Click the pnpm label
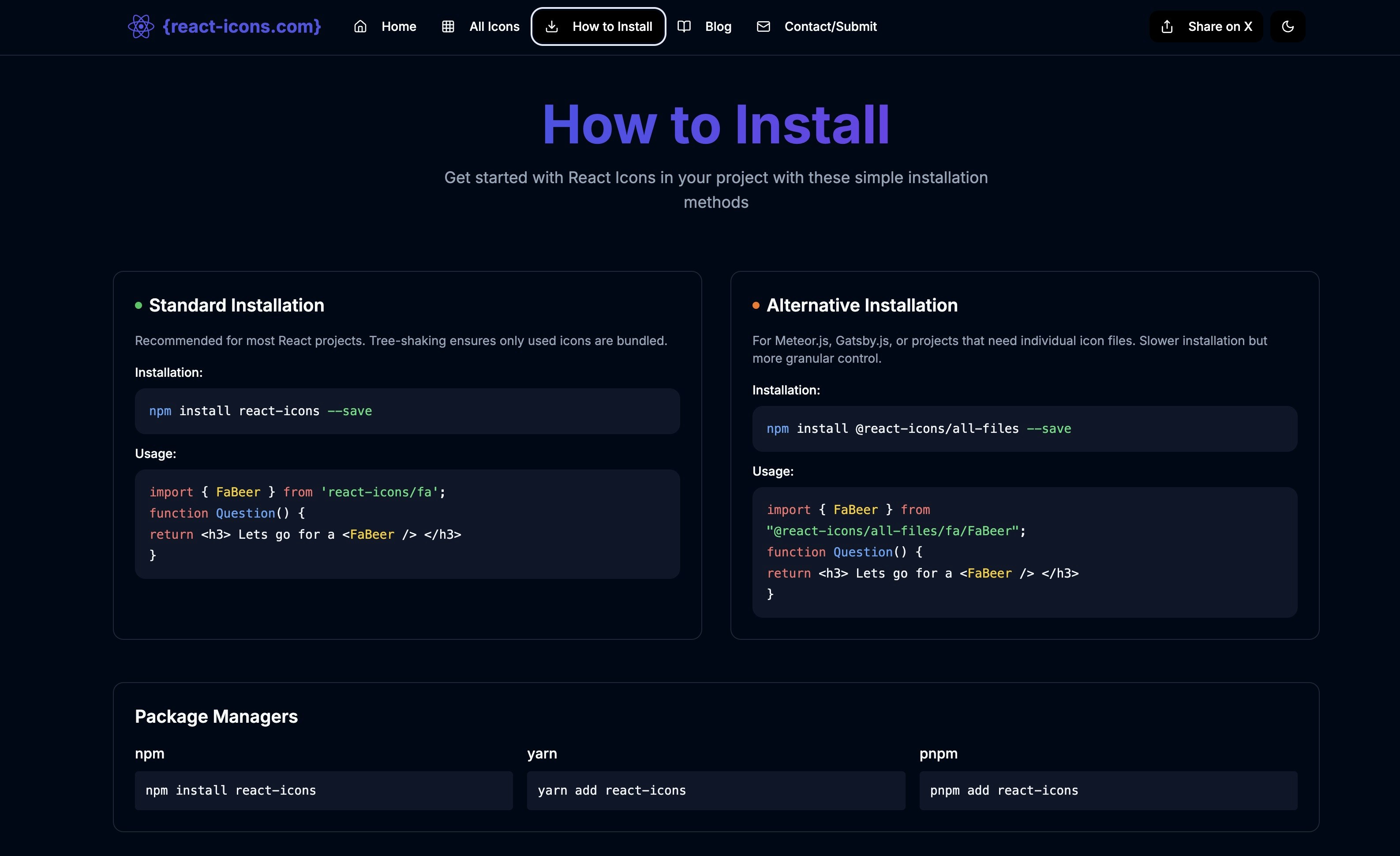The image size is (1400, 856). coord(938,754)
